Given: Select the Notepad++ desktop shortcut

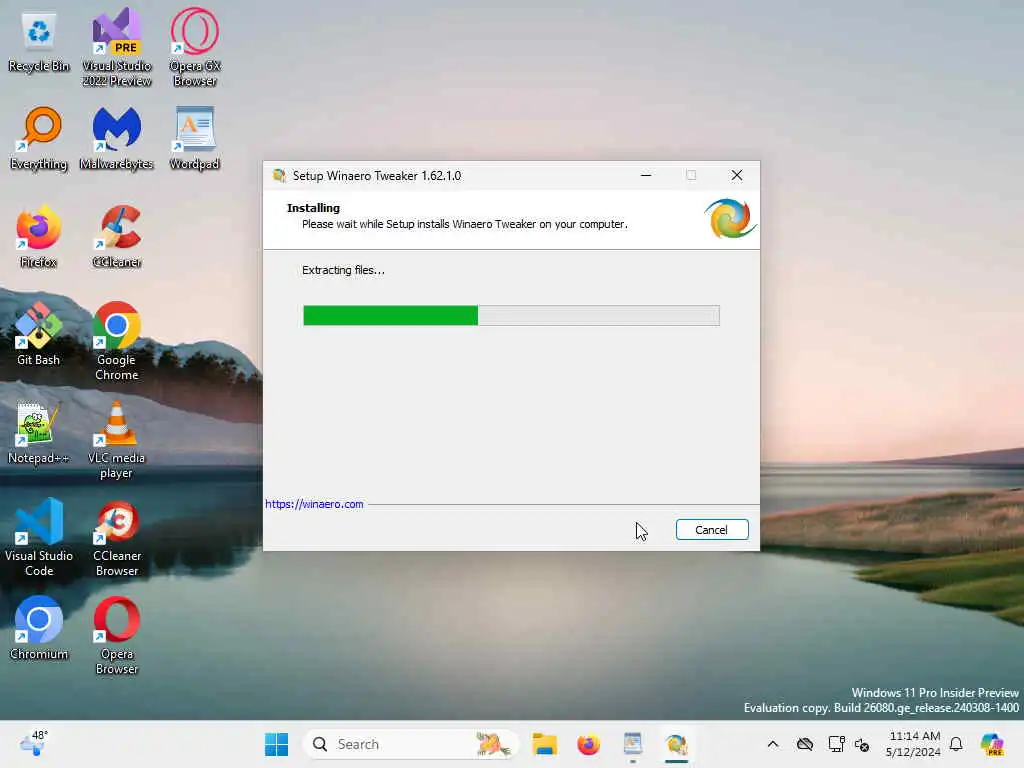Looking at the screenshot, I should [39, 432].
